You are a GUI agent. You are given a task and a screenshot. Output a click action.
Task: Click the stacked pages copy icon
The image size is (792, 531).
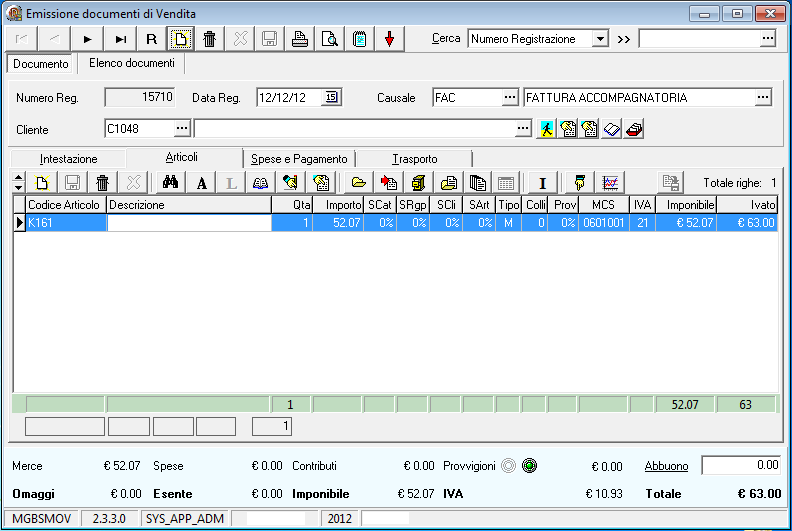478,182
